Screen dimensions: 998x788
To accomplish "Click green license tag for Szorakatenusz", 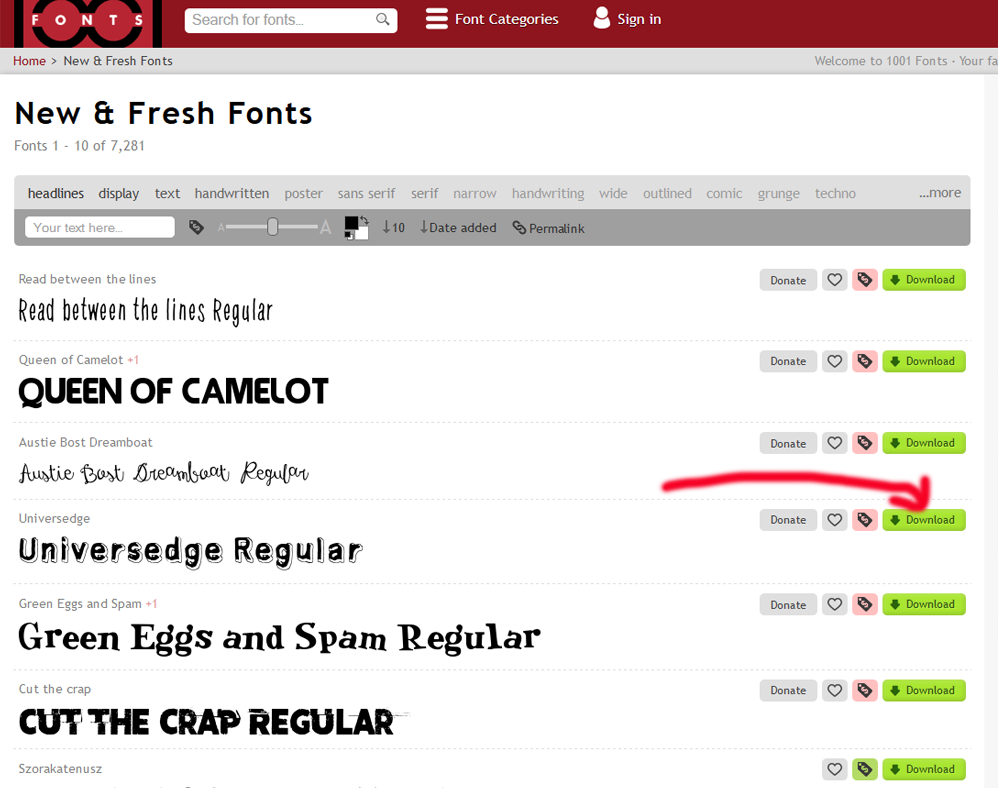I will point(864,770).
